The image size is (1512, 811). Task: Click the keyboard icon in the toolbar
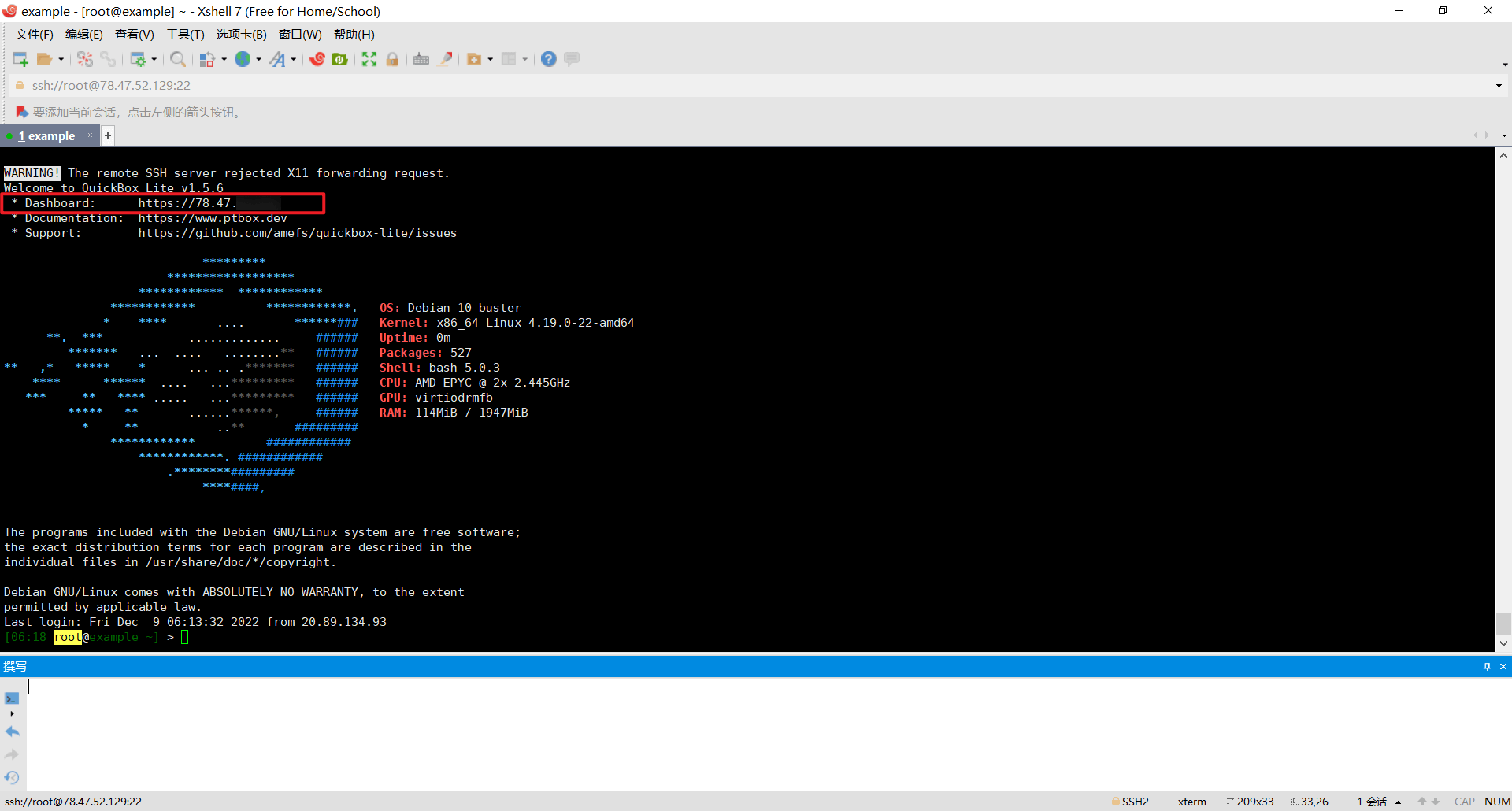tap(421, 59)
